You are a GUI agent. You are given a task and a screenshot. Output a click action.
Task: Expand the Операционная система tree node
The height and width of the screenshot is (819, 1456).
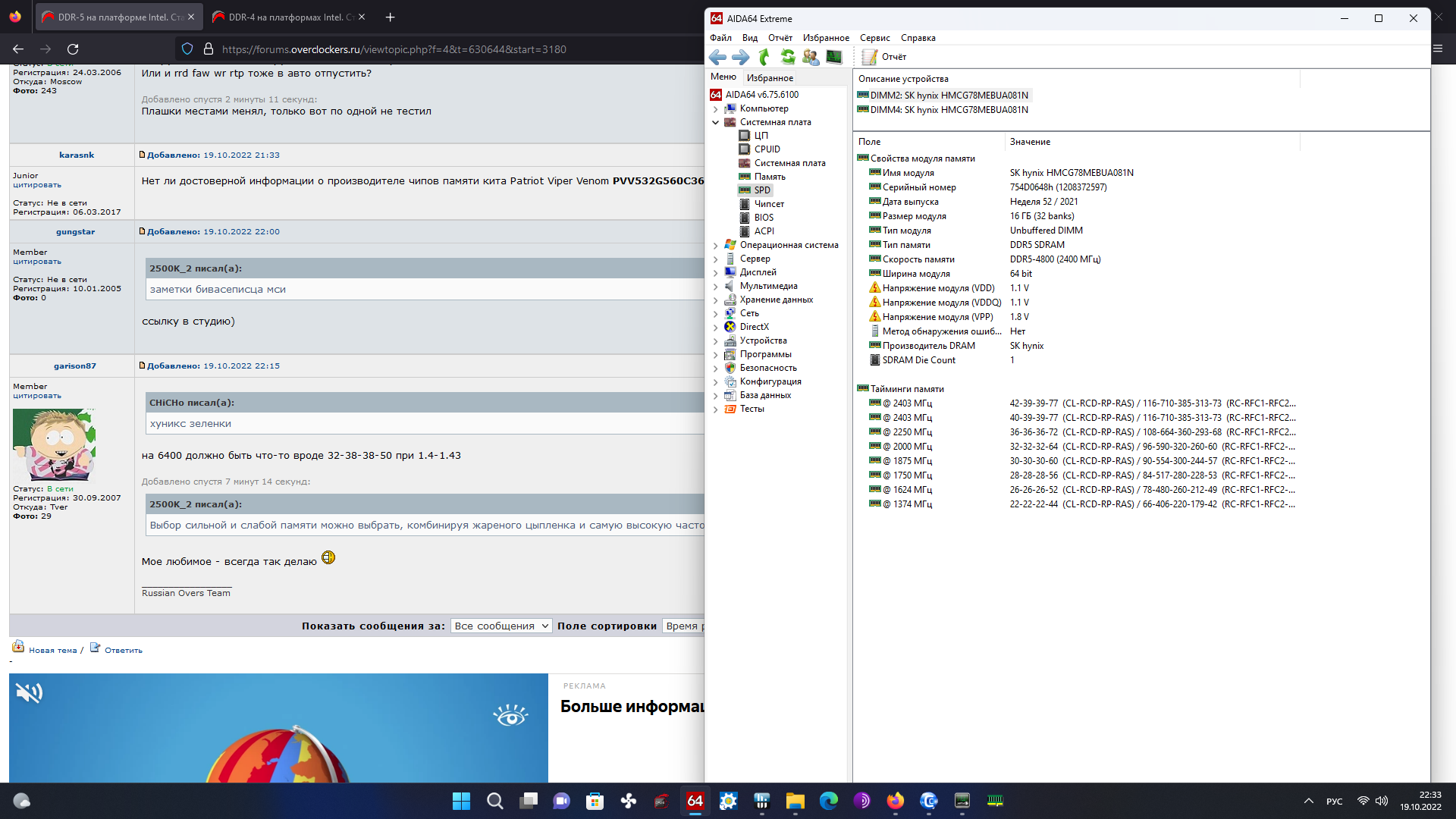pyautogui.click(x=715, y=246)
